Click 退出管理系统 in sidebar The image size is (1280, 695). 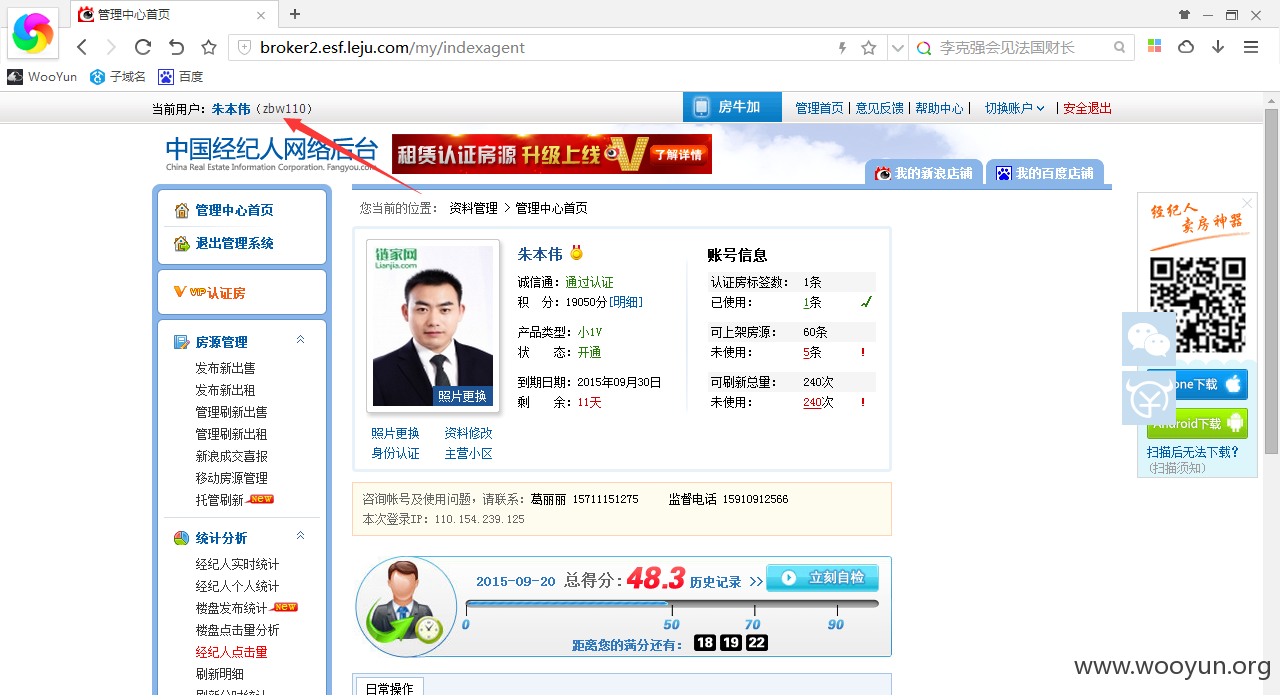234,243
